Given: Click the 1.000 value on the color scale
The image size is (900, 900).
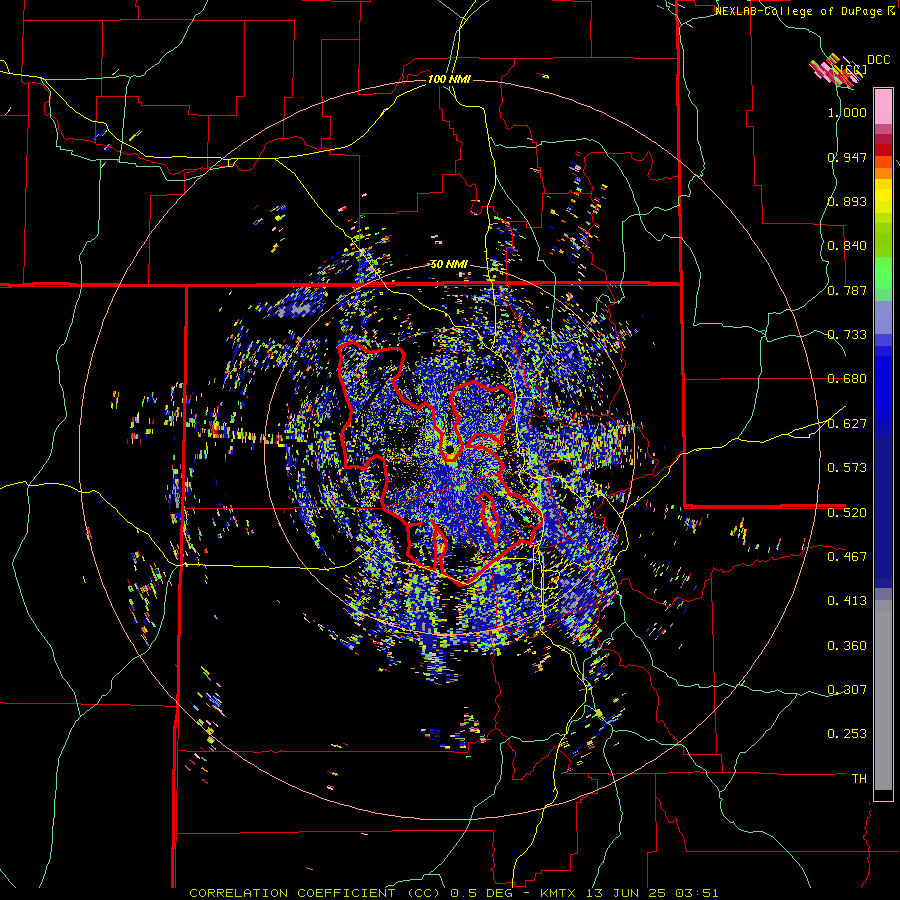Looking at the screenshot, I should click(847, 112).
